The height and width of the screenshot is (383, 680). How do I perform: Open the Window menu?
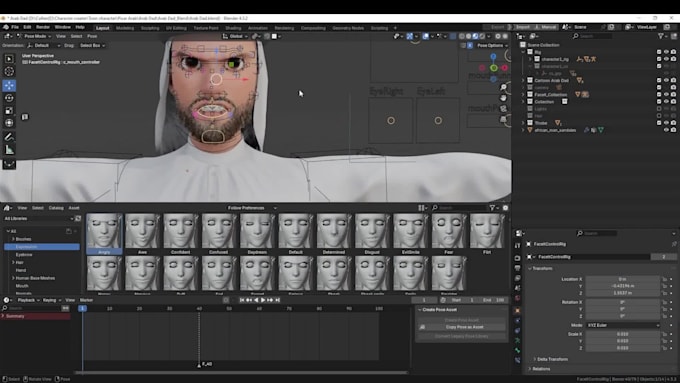tap(62, 27)
